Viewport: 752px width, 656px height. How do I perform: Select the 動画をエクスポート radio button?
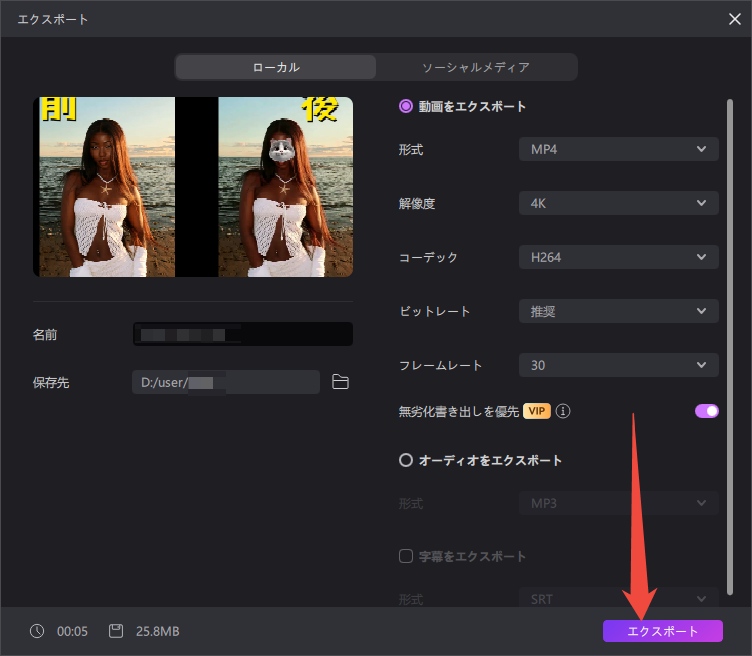click(x=406, y=106)
